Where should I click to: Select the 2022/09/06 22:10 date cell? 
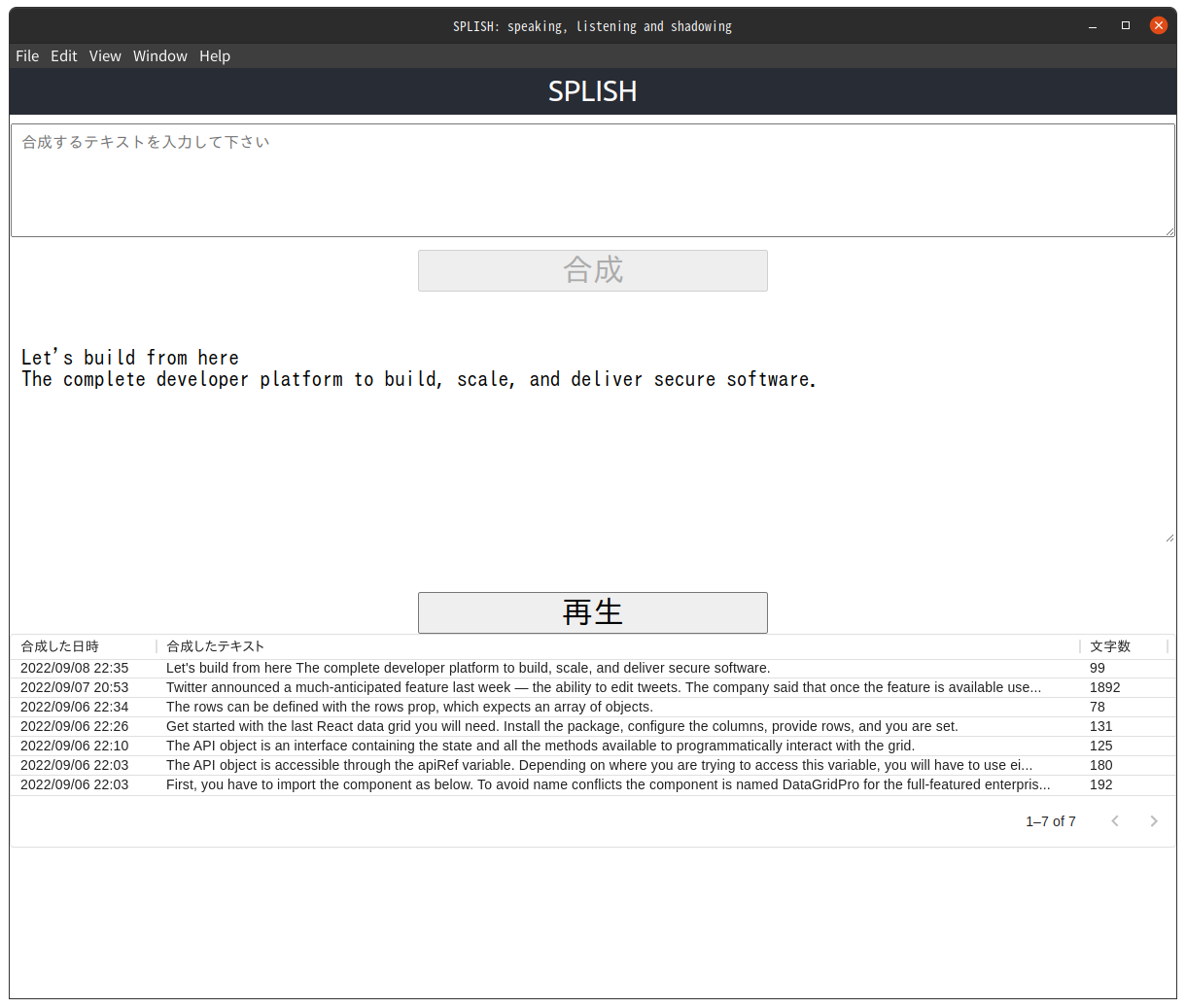coord(75,746)
